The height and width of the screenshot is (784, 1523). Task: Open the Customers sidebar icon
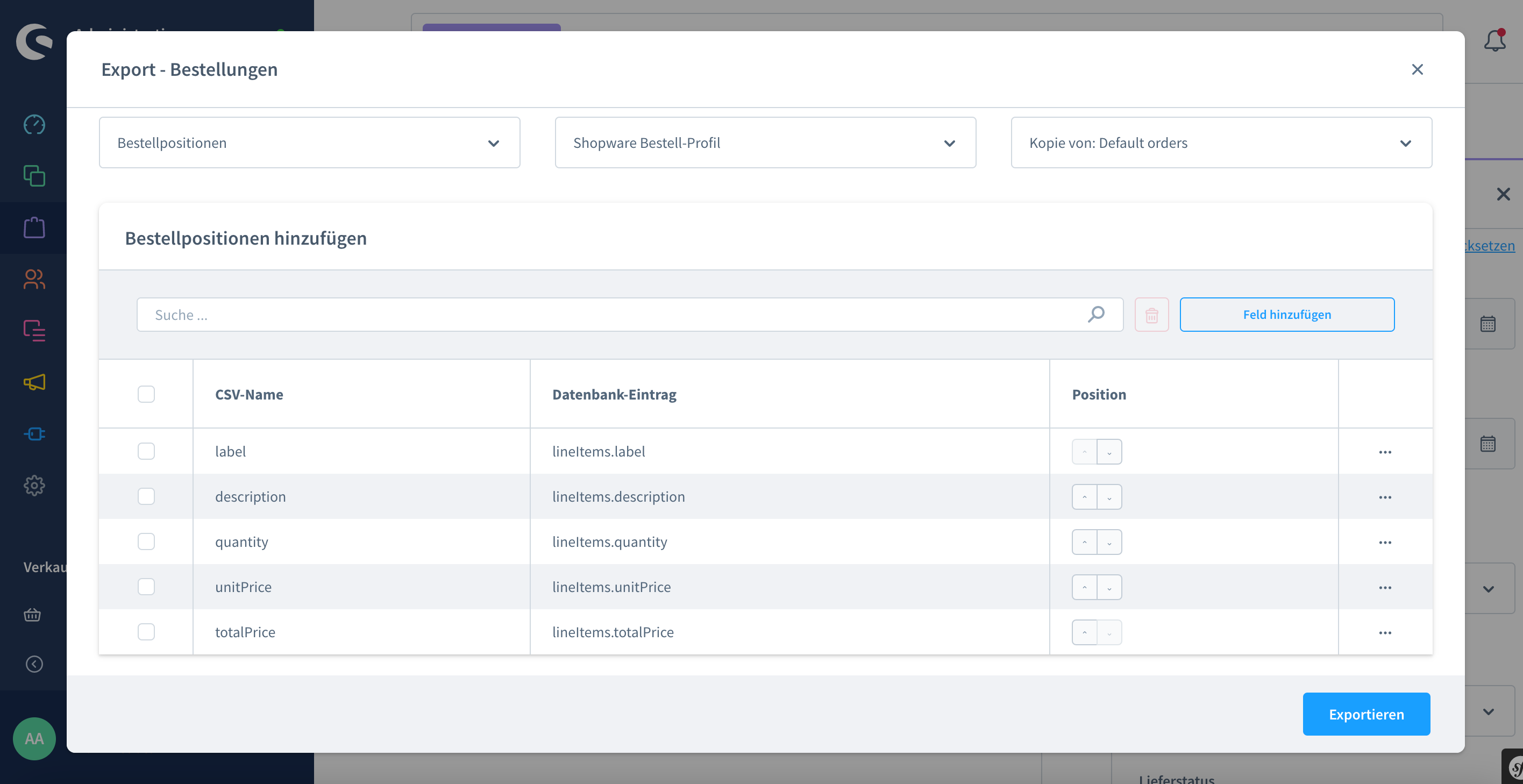[x=34, y=279]
